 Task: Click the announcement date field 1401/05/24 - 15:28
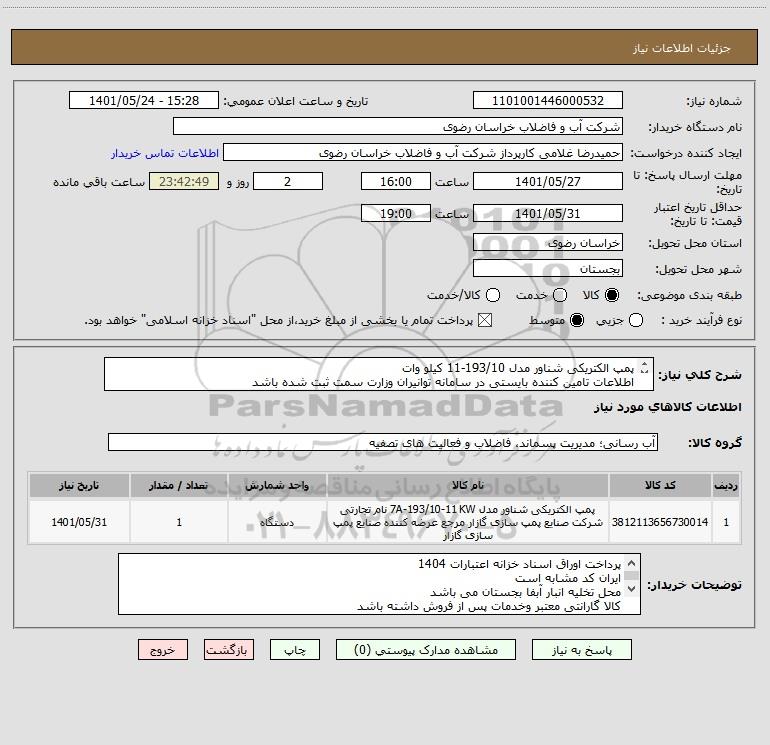click(x=144, y=101)
